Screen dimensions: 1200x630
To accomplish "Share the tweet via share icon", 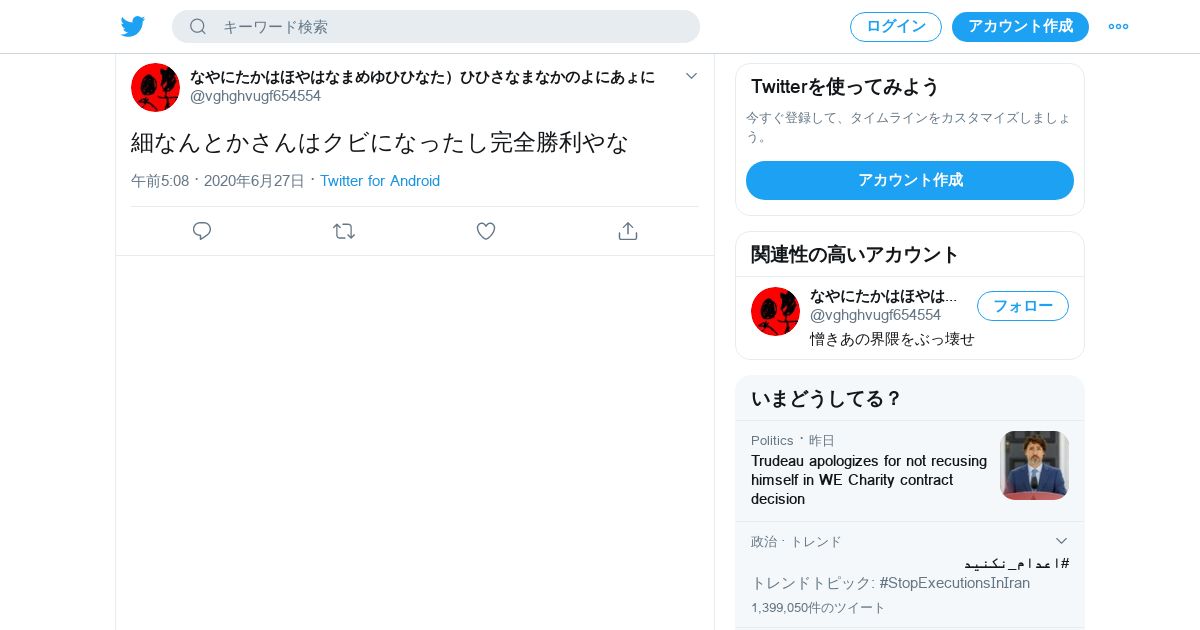I will coord(628,231).
